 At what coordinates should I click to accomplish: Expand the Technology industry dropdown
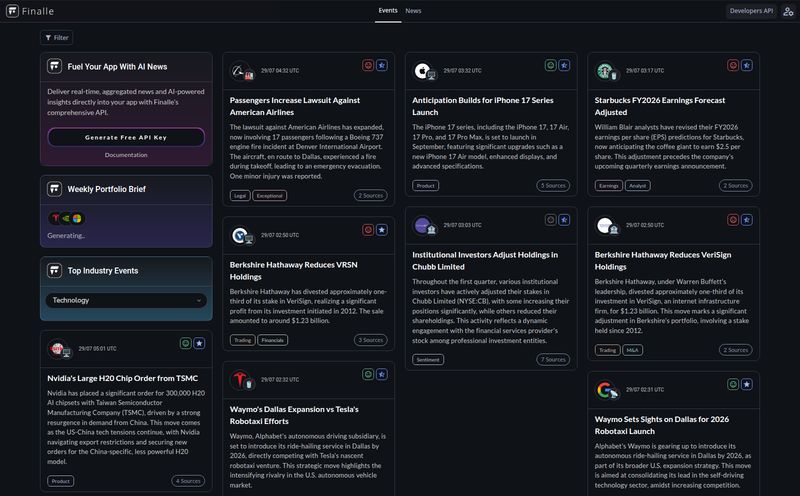126,300
